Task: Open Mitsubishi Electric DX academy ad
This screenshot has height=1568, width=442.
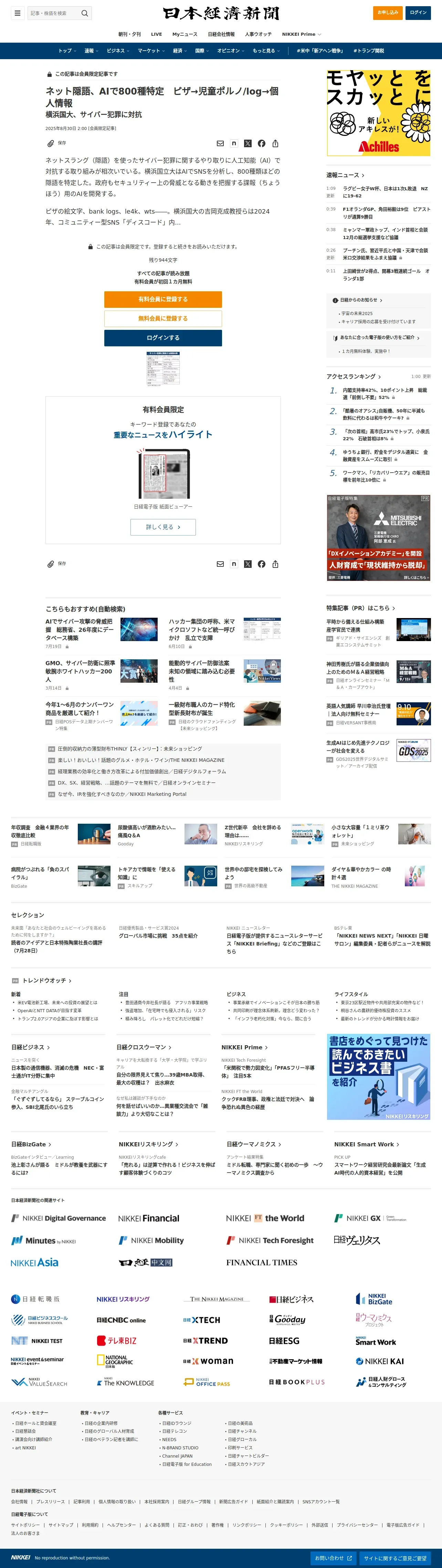Action: tap(379, 538)
